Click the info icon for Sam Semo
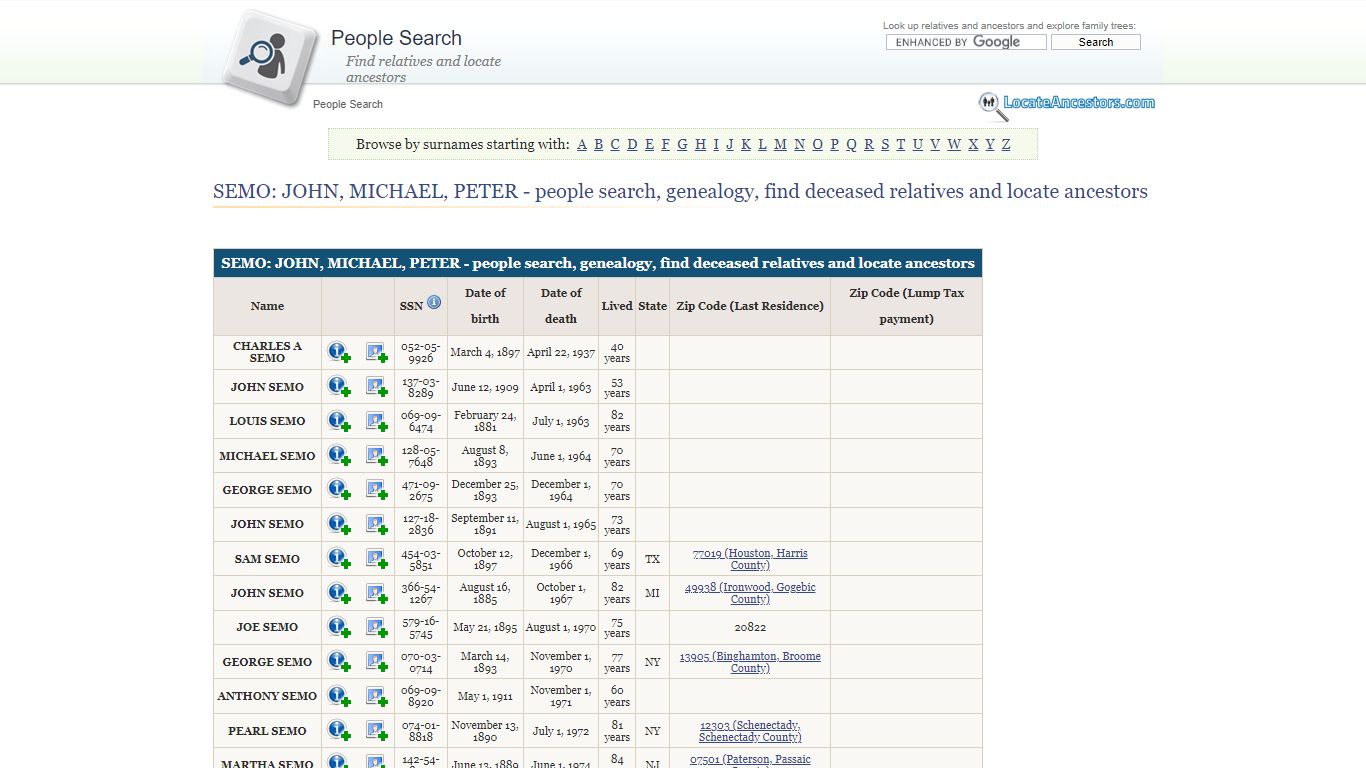The image size is (1366, 768). 339,559
